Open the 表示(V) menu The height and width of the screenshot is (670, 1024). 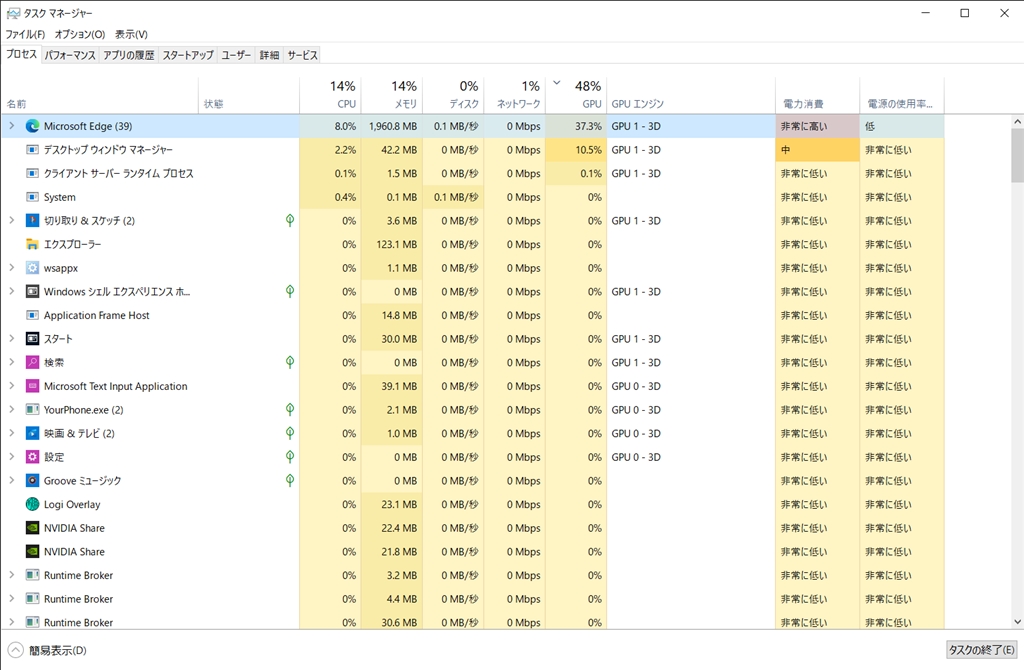[x=131, y=34]
